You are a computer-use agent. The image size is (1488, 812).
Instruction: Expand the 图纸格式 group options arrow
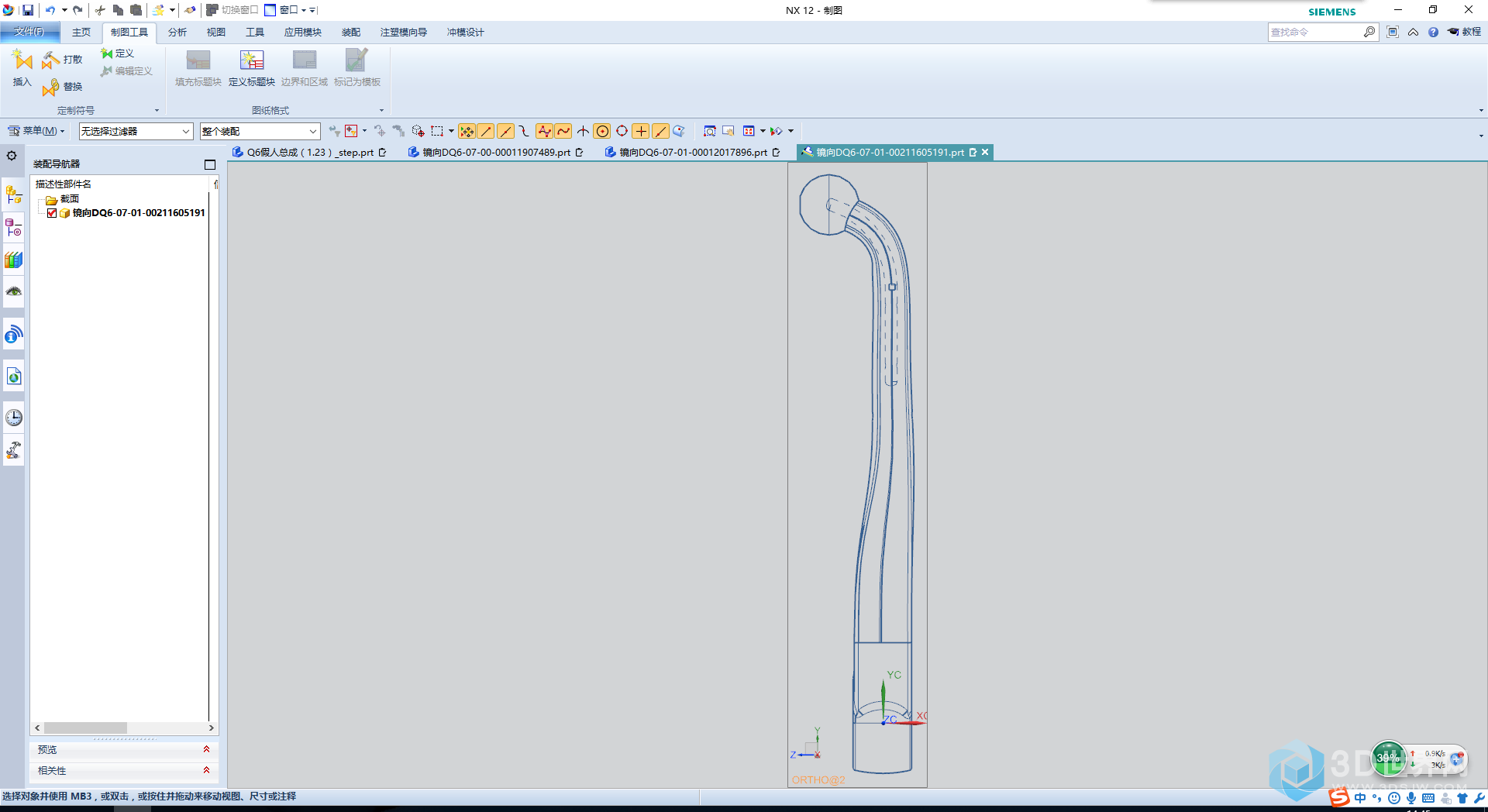point(381,110)
